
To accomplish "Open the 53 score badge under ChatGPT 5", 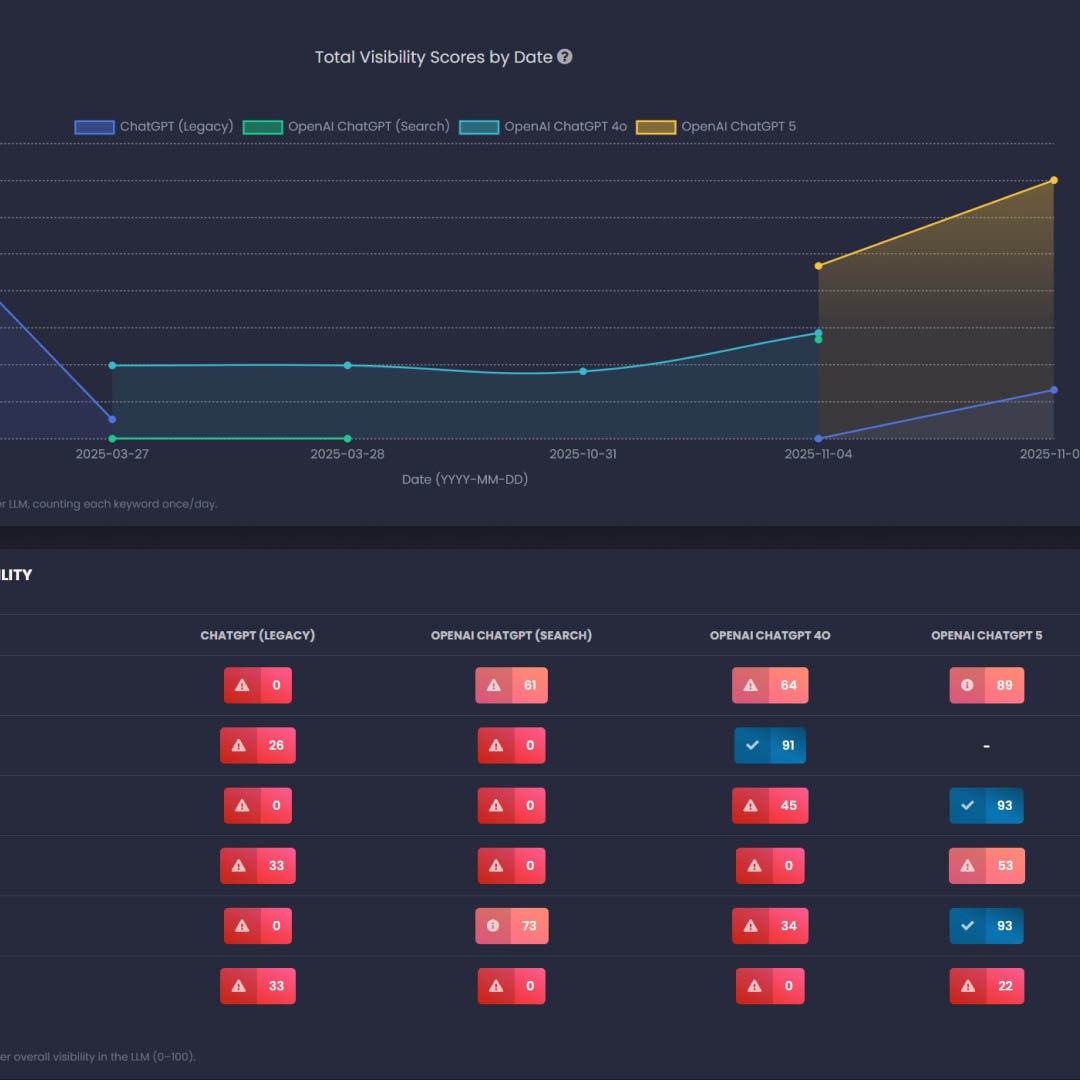I will (x=986, y=866).
